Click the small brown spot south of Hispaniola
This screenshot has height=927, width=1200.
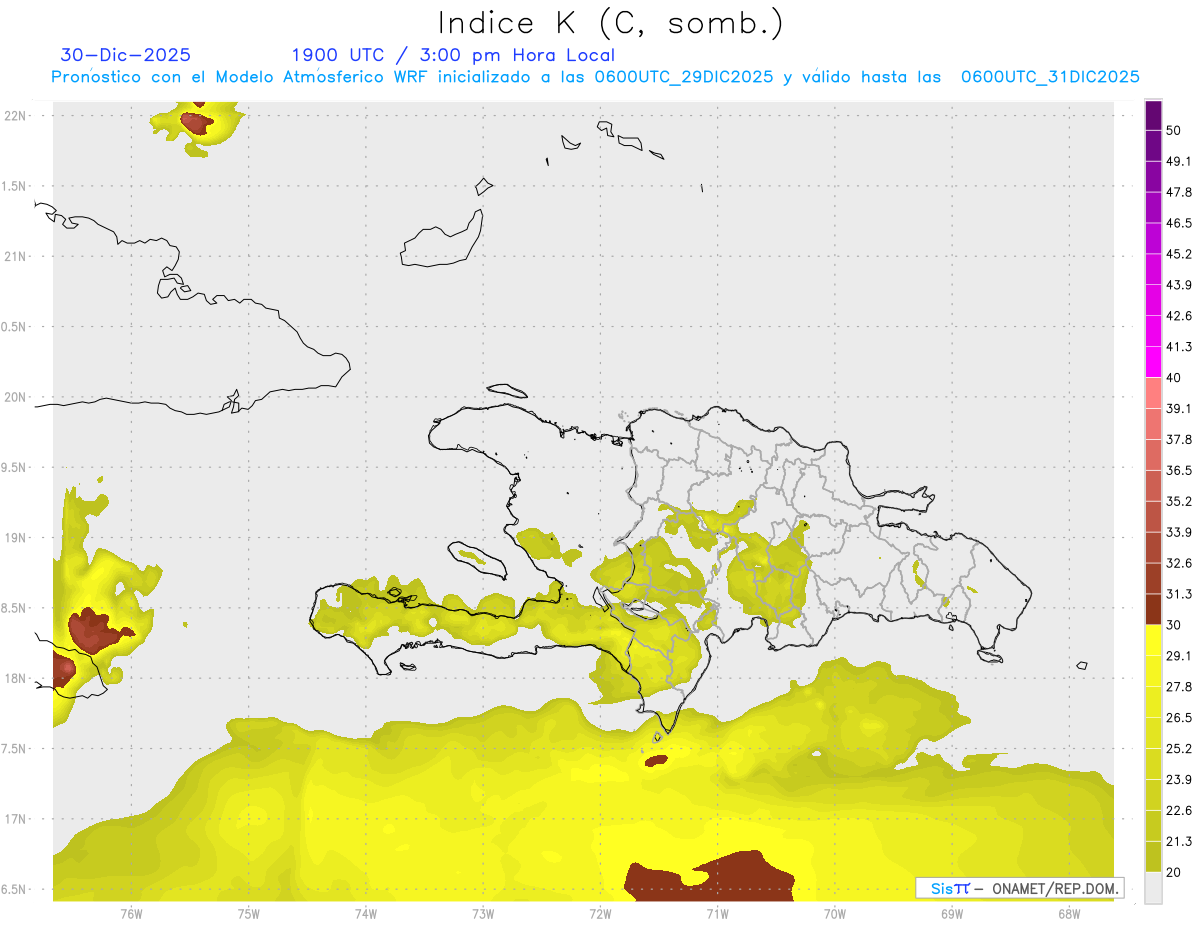[x=656, y=761]
